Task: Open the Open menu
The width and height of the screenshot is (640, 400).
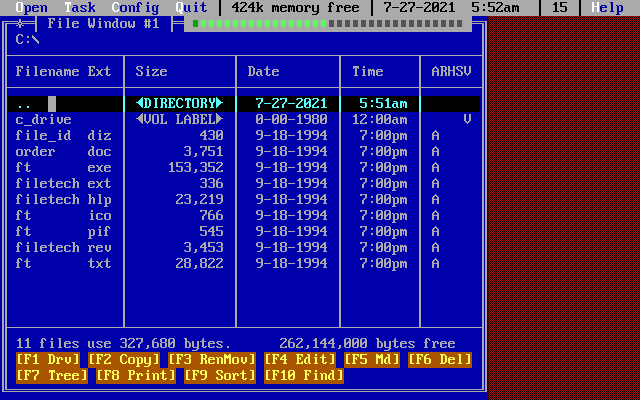Action: pyautogui.click(x=31, y=8)
